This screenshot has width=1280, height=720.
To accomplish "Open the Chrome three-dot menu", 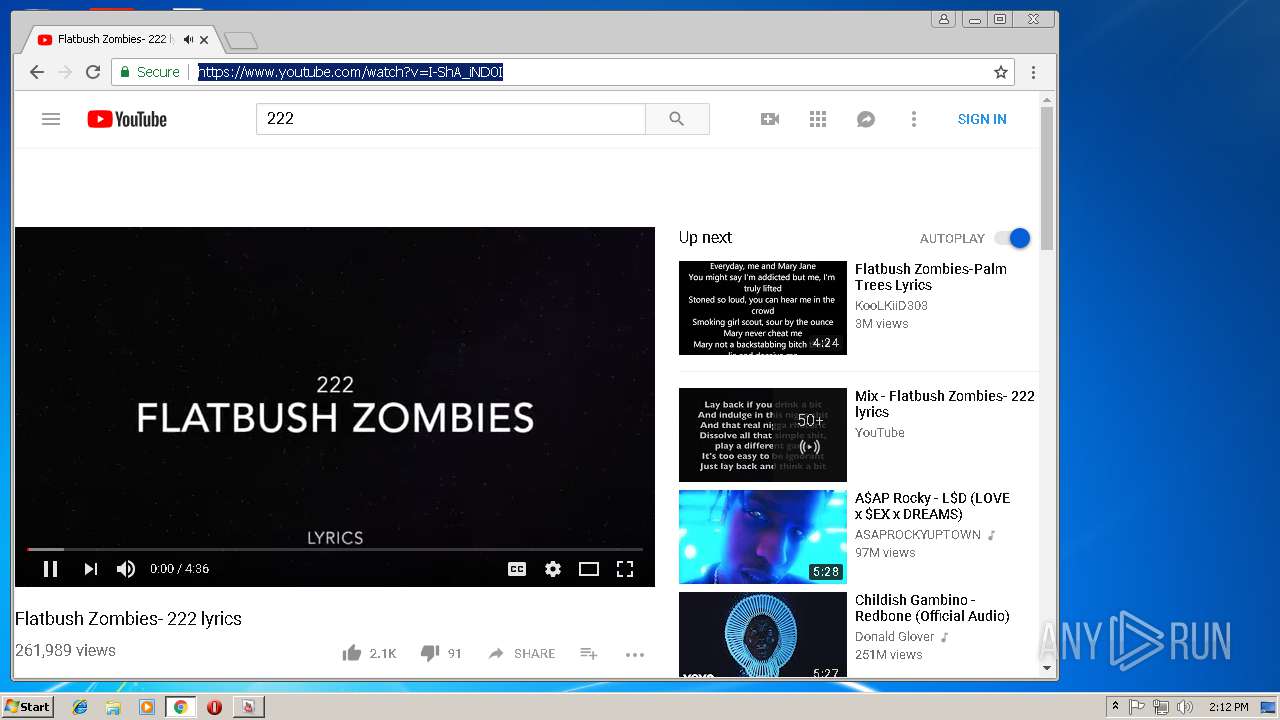I will coord(1033,72).
